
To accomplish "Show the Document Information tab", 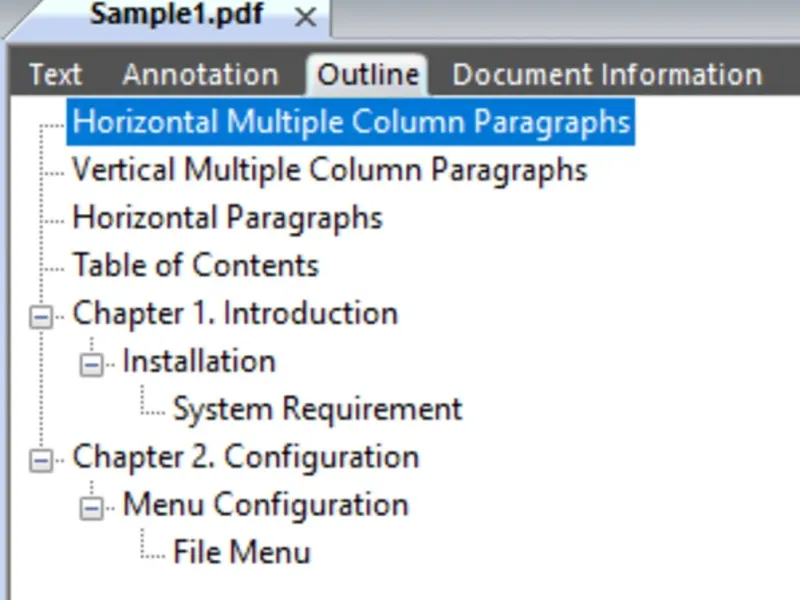I will click(607, 75).
